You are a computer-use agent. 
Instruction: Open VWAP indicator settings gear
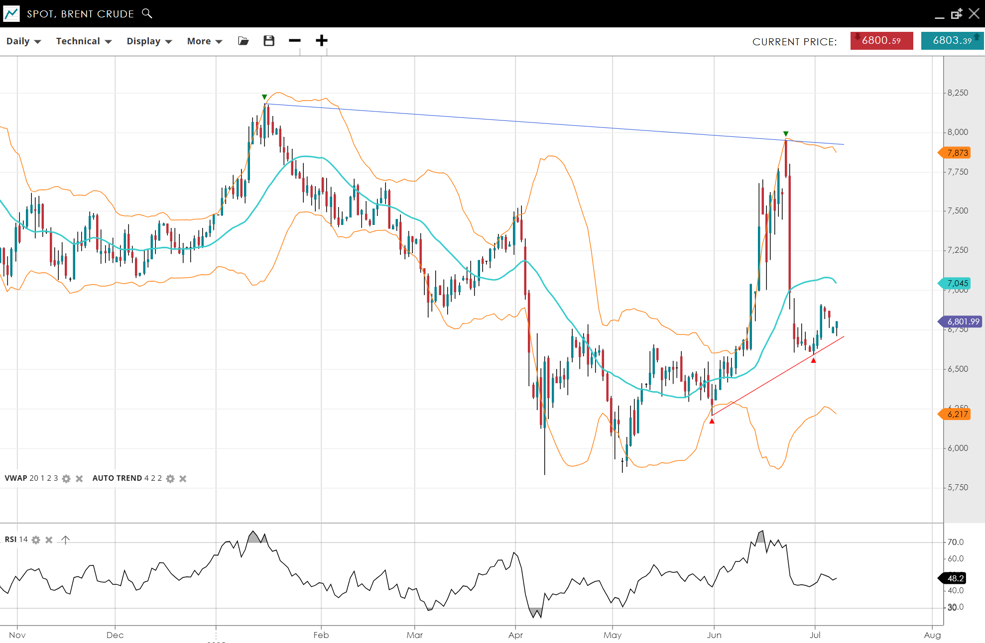tap(67, 479)
